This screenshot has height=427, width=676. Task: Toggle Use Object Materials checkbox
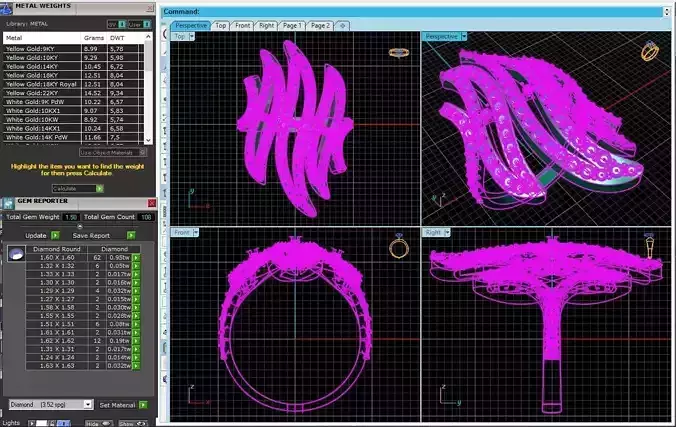click(x=142, y=152)
